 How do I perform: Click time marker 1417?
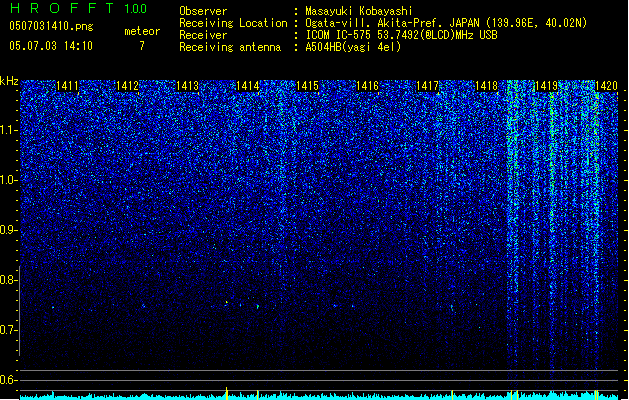point(428,86)
